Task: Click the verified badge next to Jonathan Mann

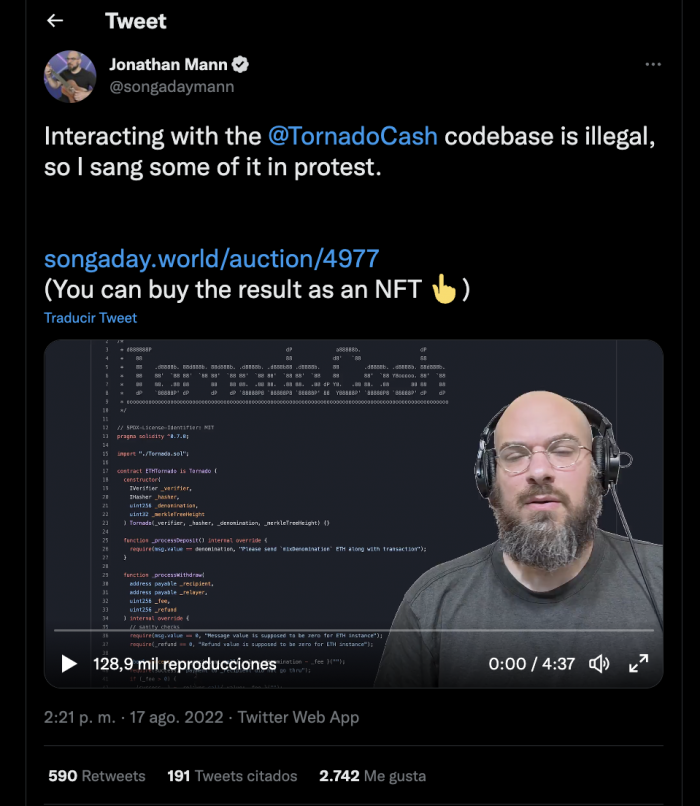Action: 241,65
